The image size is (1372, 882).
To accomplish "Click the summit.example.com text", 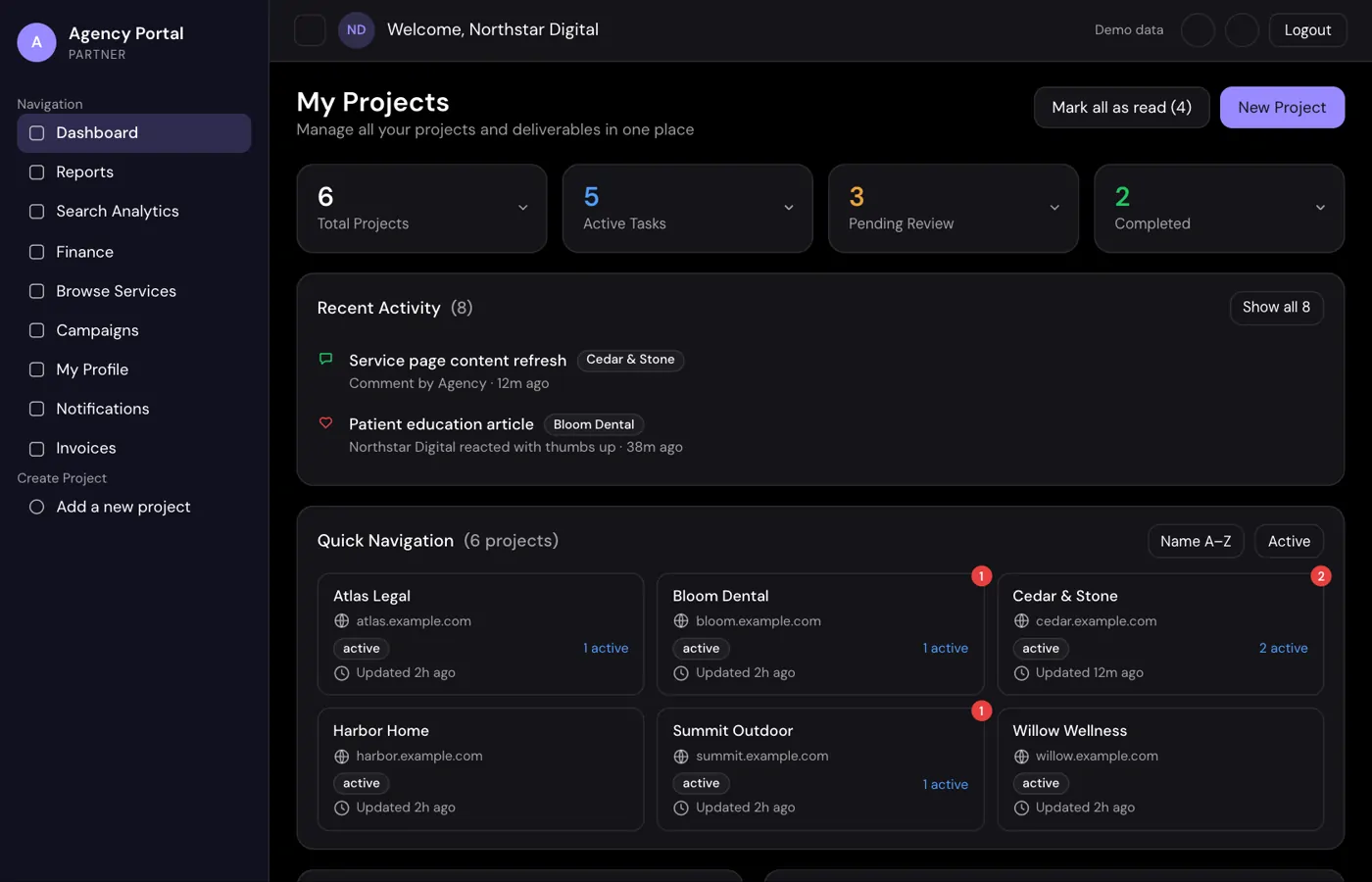I will [762, 757].
